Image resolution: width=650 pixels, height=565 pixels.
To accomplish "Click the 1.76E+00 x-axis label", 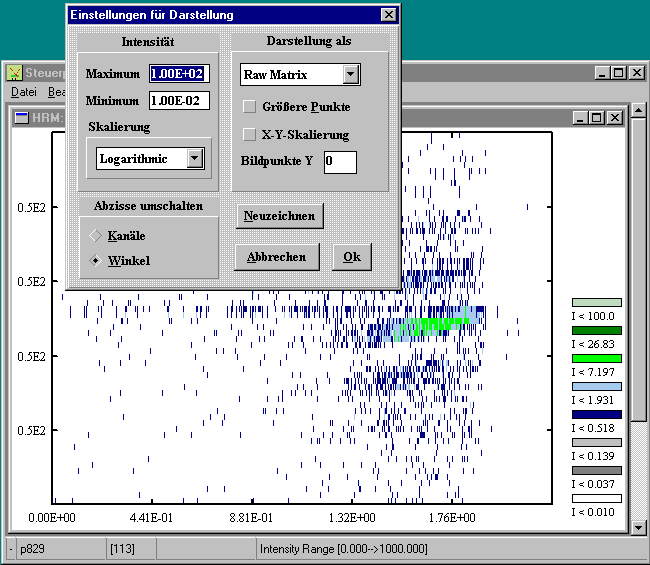I will pos(452,518).
